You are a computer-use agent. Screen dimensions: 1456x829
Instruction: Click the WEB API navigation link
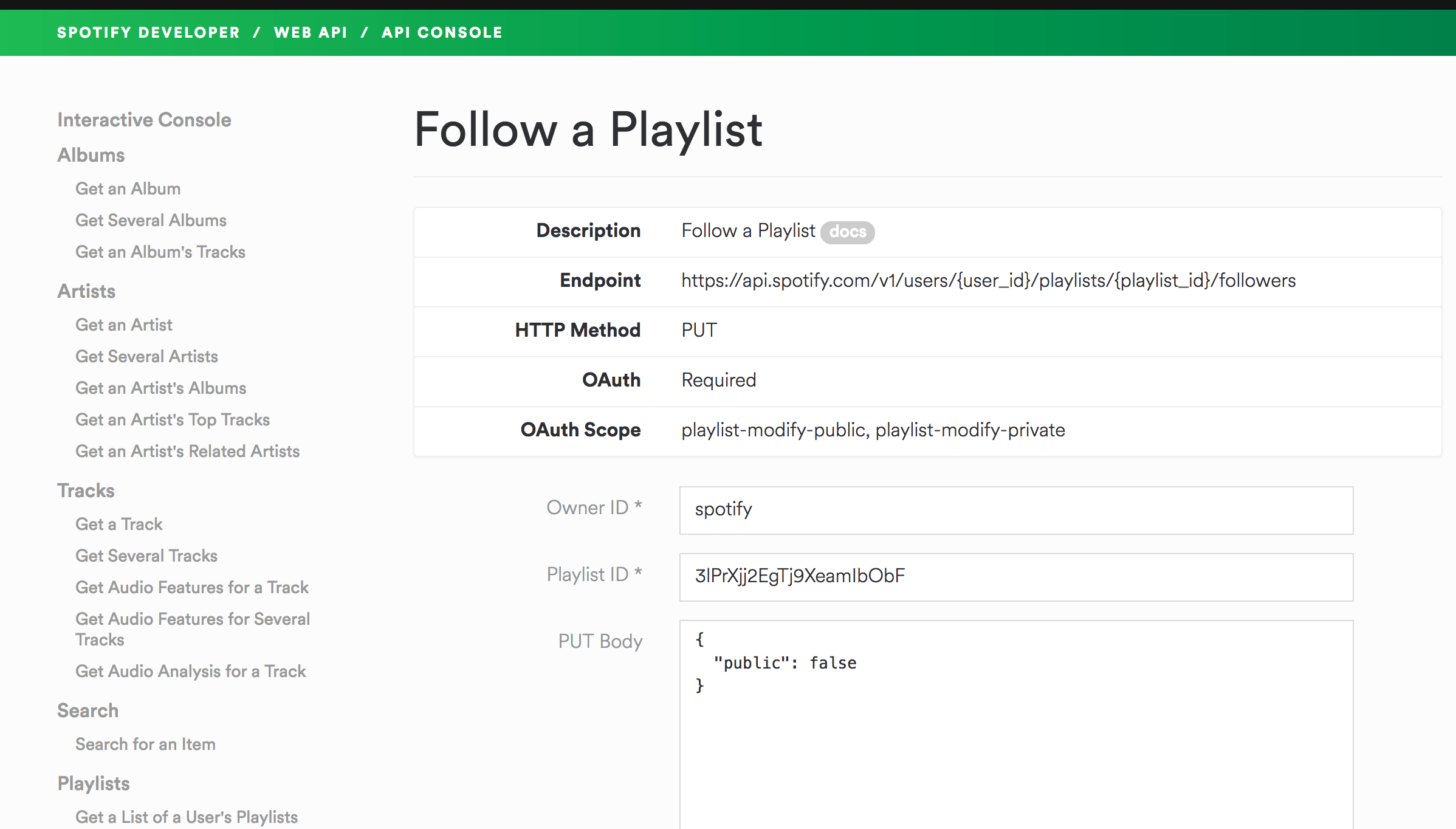tap(309, 33)
